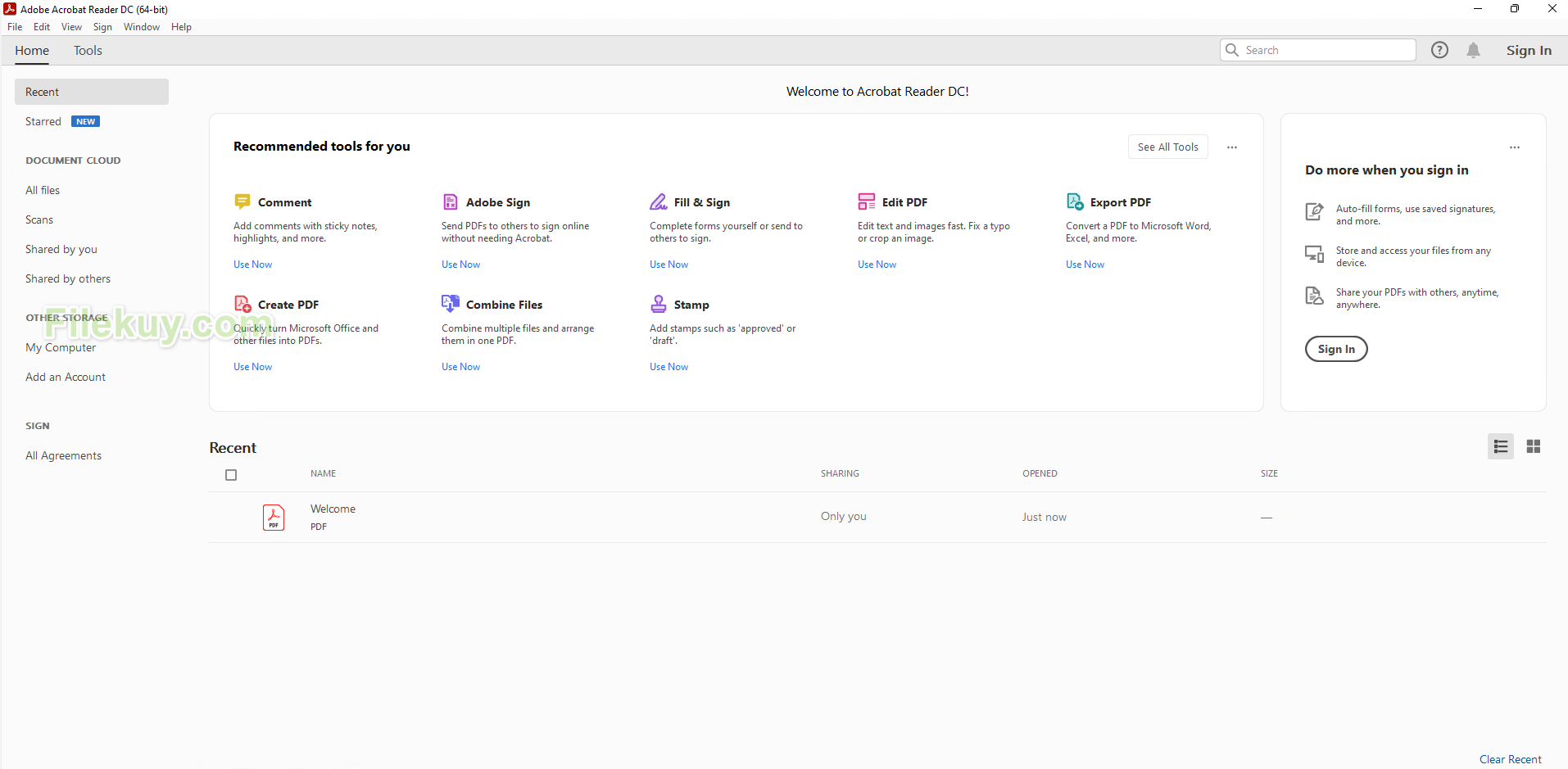Click the NEW badge beside Starred
The width and height of the screenshot is (1568, 769).
pos(86,121)
